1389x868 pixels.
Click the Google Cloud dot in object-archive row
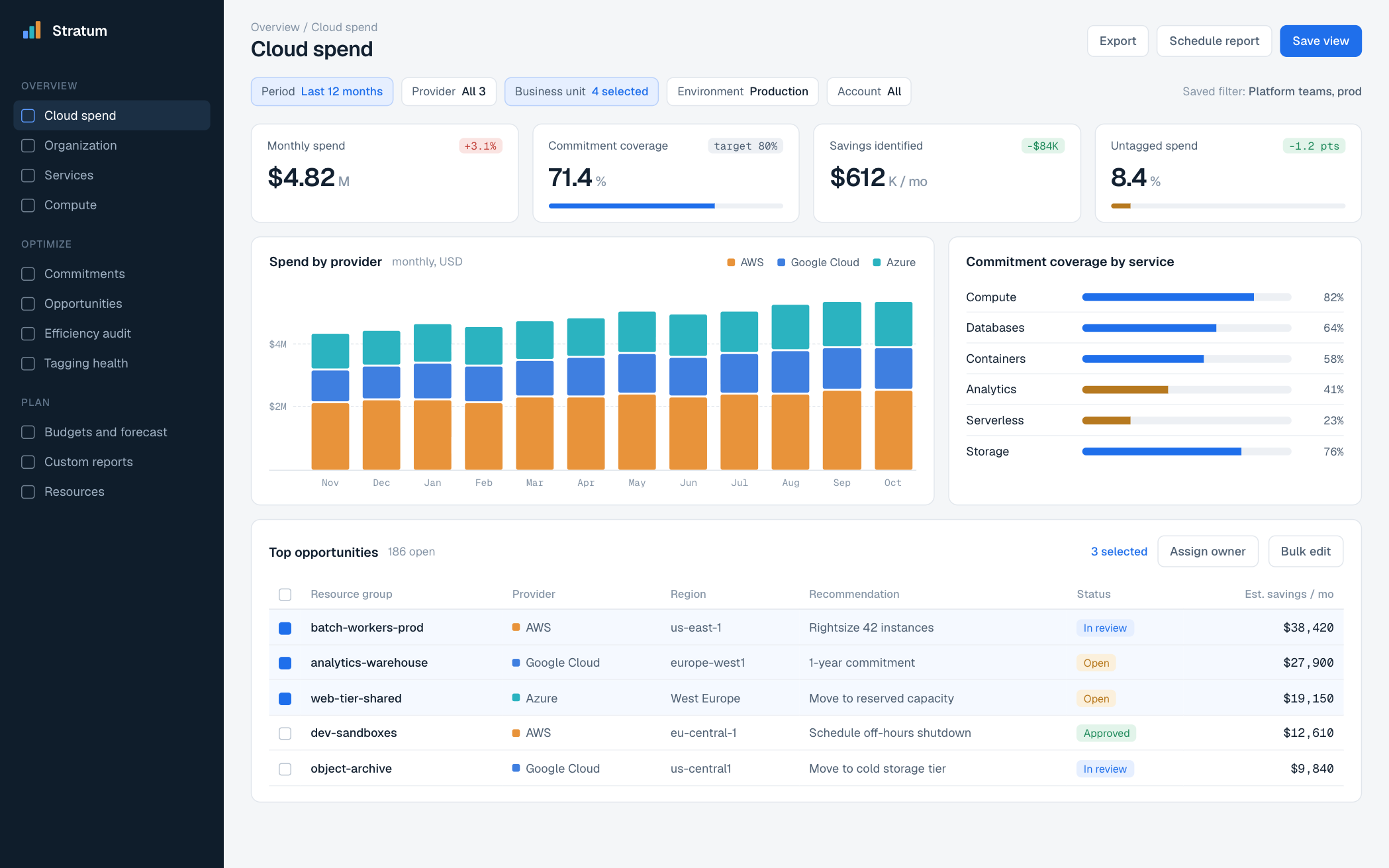(x=516, y=768)
